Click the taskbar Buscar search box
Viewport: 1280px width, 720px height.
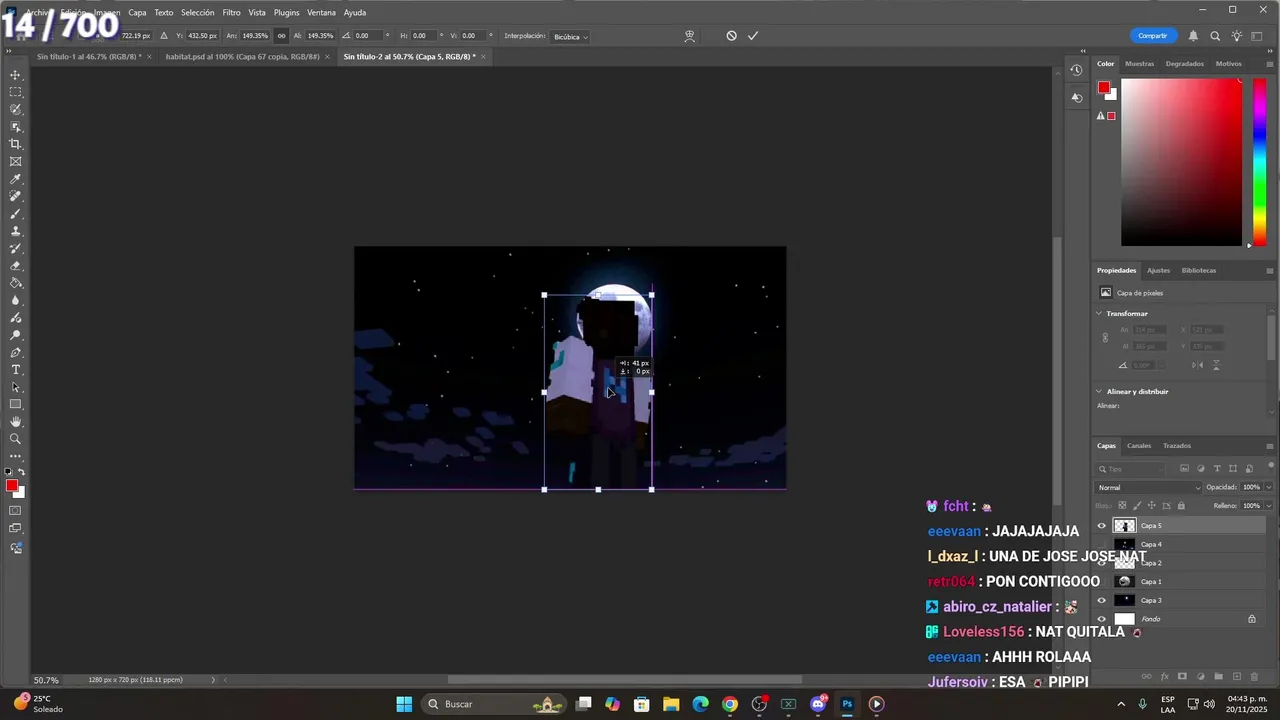(492, 704)
